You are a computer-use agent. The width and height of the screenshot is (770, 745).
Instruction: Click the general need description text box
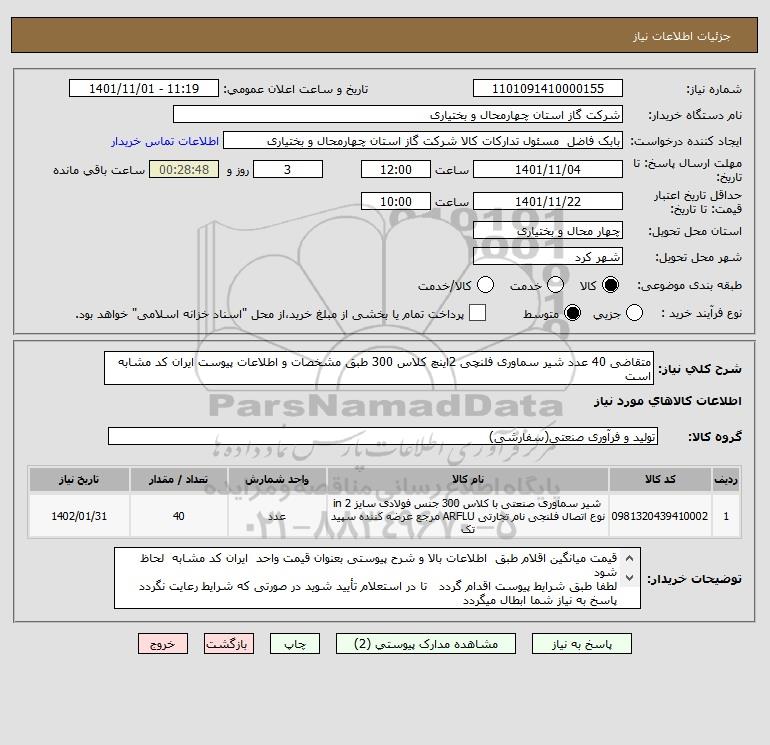(x=379, y=368)
